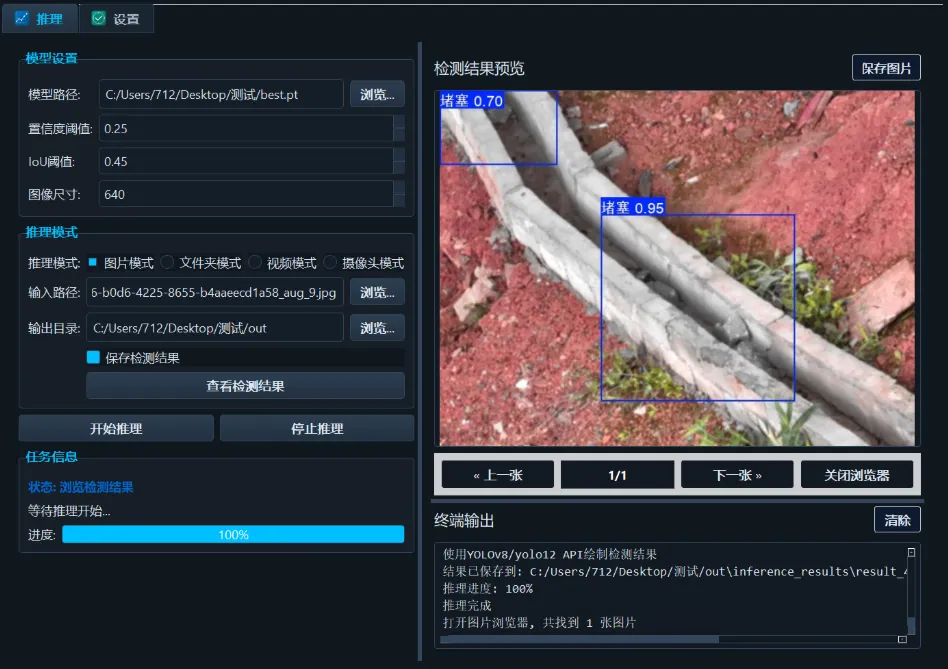Switch to the 设置 tab
Screen dimensions: 948x669
[x=116, y=18]
